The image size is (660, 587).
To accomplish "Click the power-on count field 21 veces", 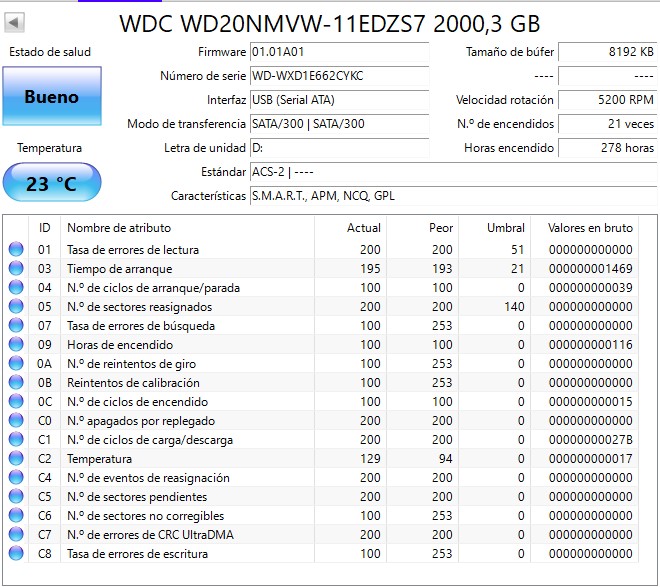I will [x=607, y=124].
